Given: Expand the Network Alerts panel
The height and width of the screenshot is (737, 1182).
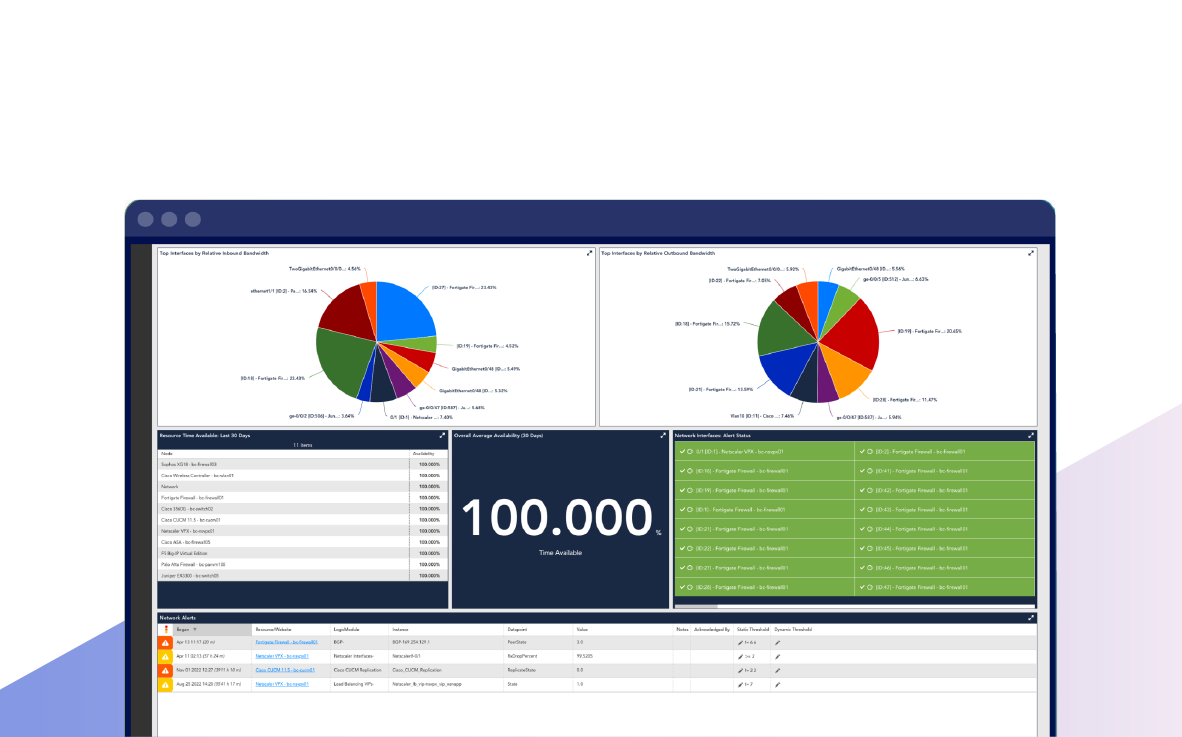Looking at the screenshot, I should coord(1030,618).
